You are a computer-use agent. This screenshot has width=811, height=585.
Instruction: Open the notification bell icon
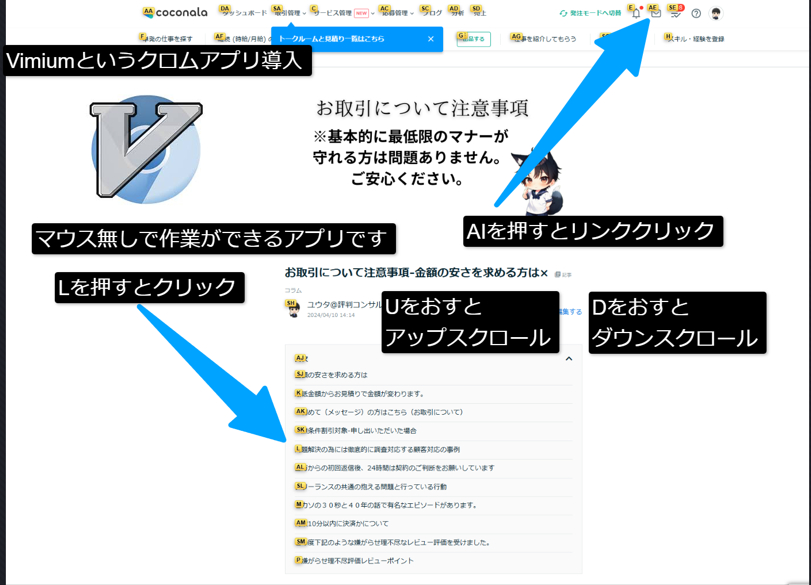tap(636, 14)
